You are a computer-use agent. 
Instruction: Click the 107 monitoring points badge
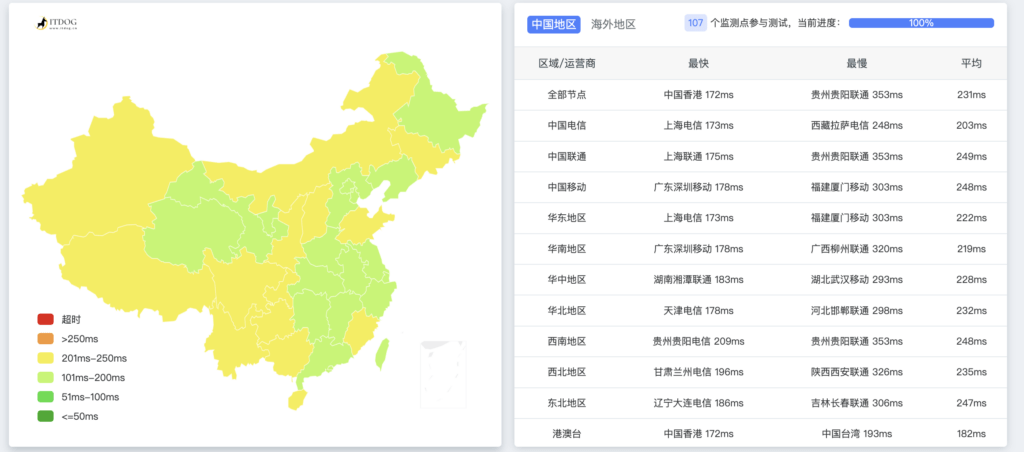tap(696, 23)
